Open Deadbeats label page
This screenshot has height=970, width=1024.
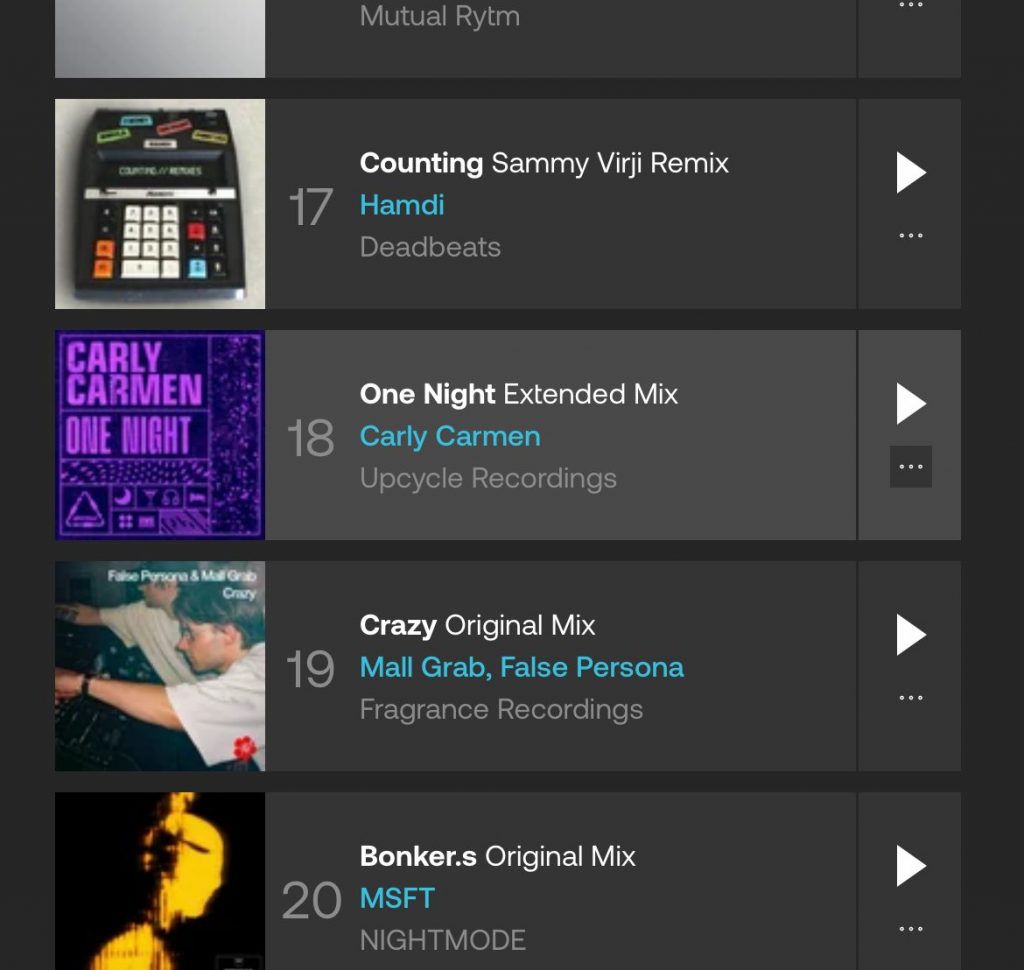point(430,248)
